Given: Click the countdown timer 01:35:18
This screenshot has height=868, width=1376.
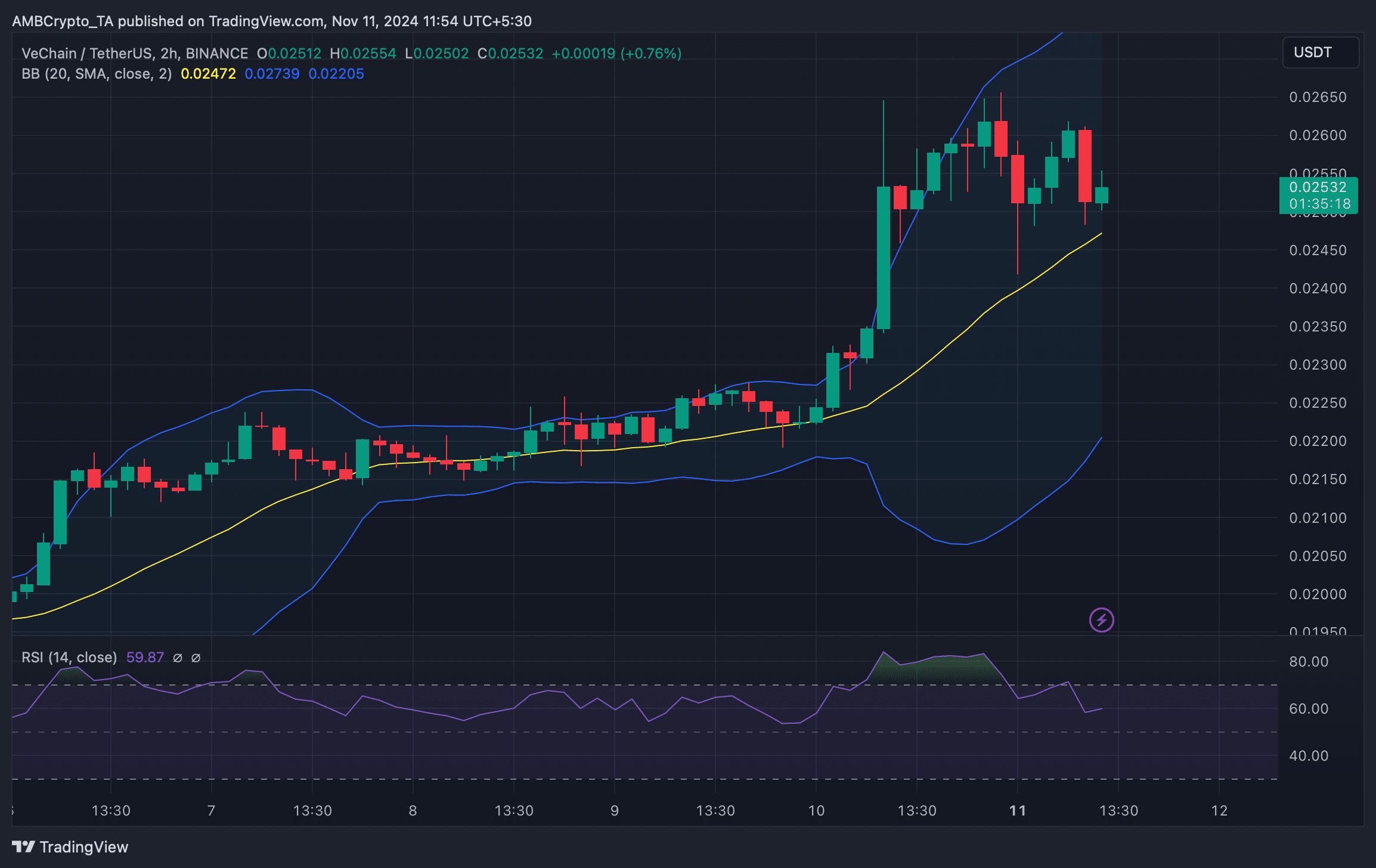Looking at the screenshot, I should click(x=1320, y=204).
